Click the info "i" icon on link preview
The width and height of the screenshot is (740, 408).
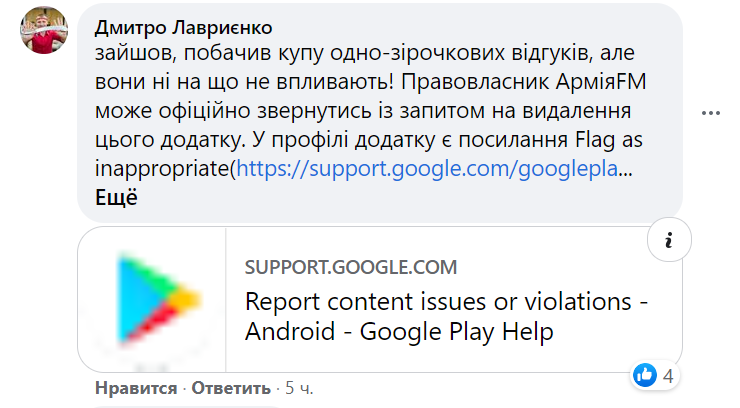click(x=669, y=239)
